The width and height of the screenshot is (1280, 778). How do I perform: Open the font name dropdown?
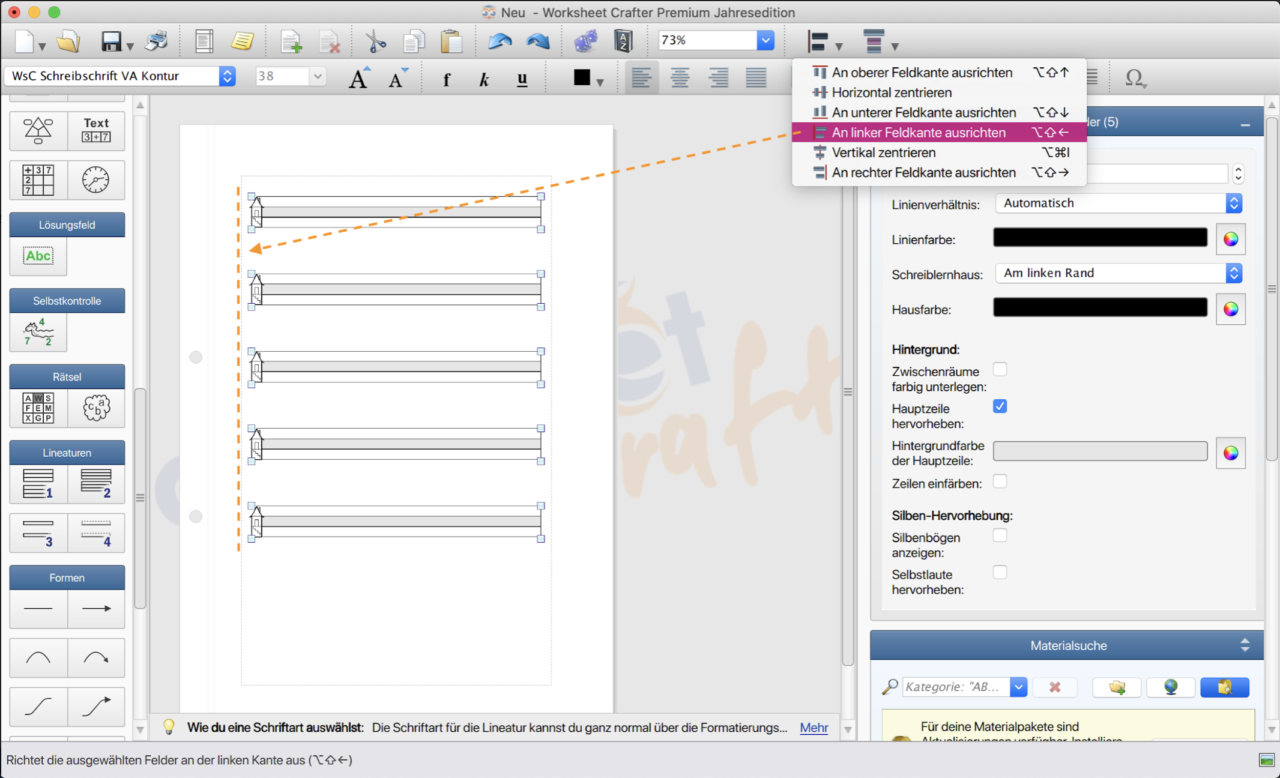pyautogui.click(x=227, y=76)
